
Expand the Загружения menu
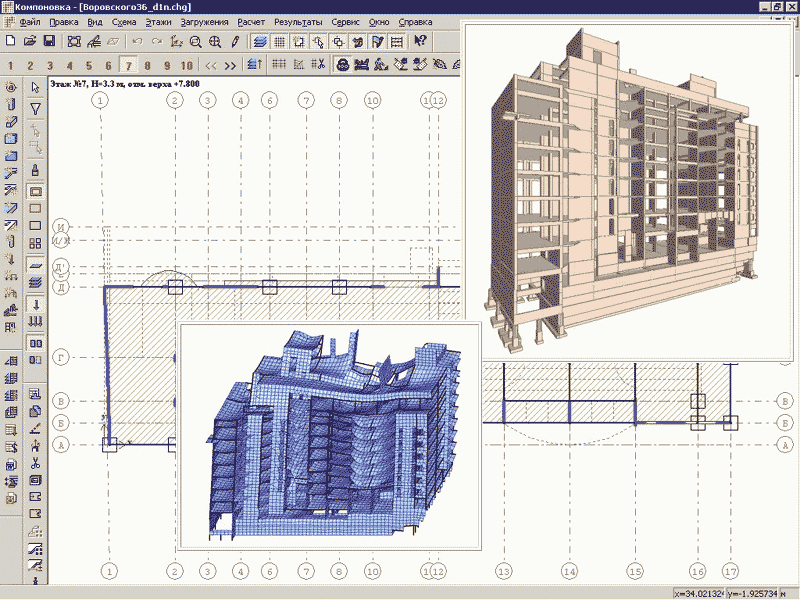(204, 22)
